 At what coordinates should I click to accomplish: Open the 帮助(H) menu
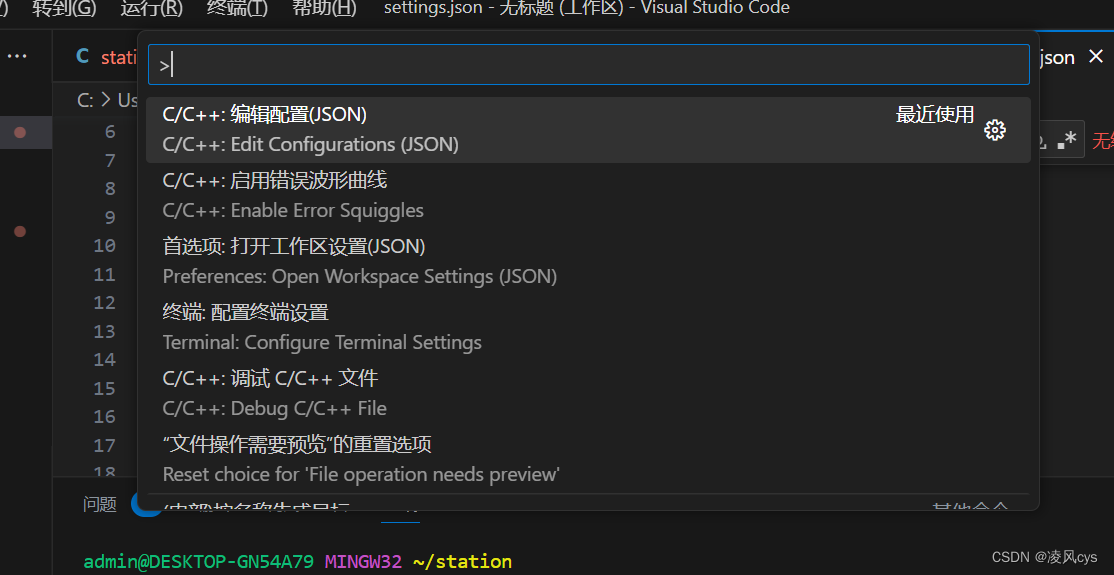click(x=324, y=9)
